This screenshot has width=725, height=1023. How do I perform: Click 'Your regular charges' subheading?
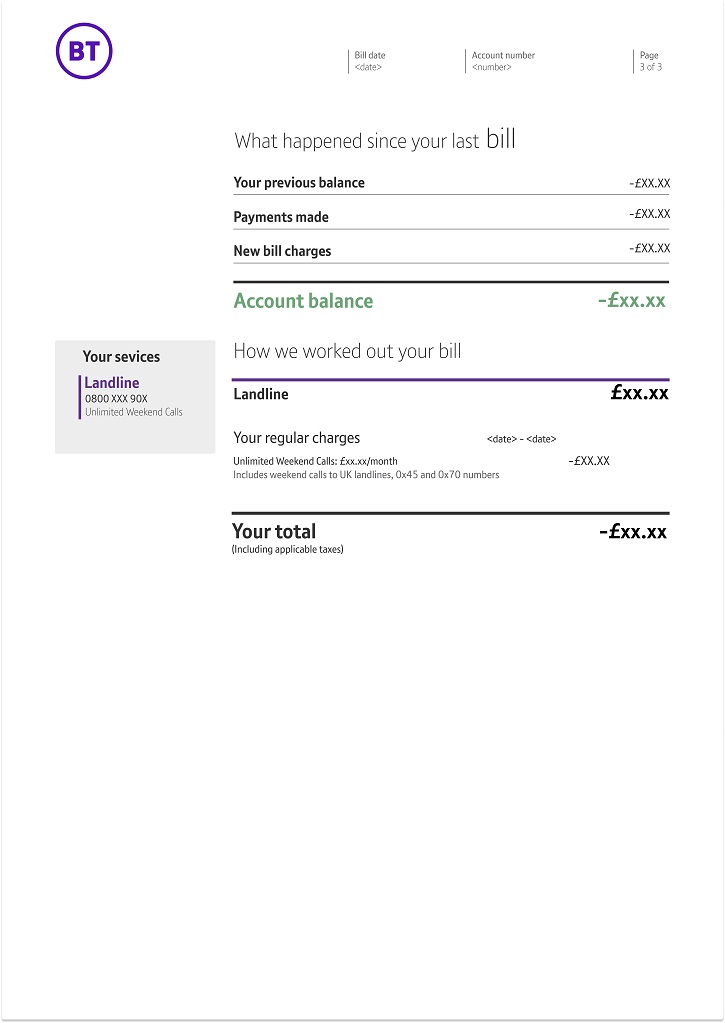pos(296,438)
